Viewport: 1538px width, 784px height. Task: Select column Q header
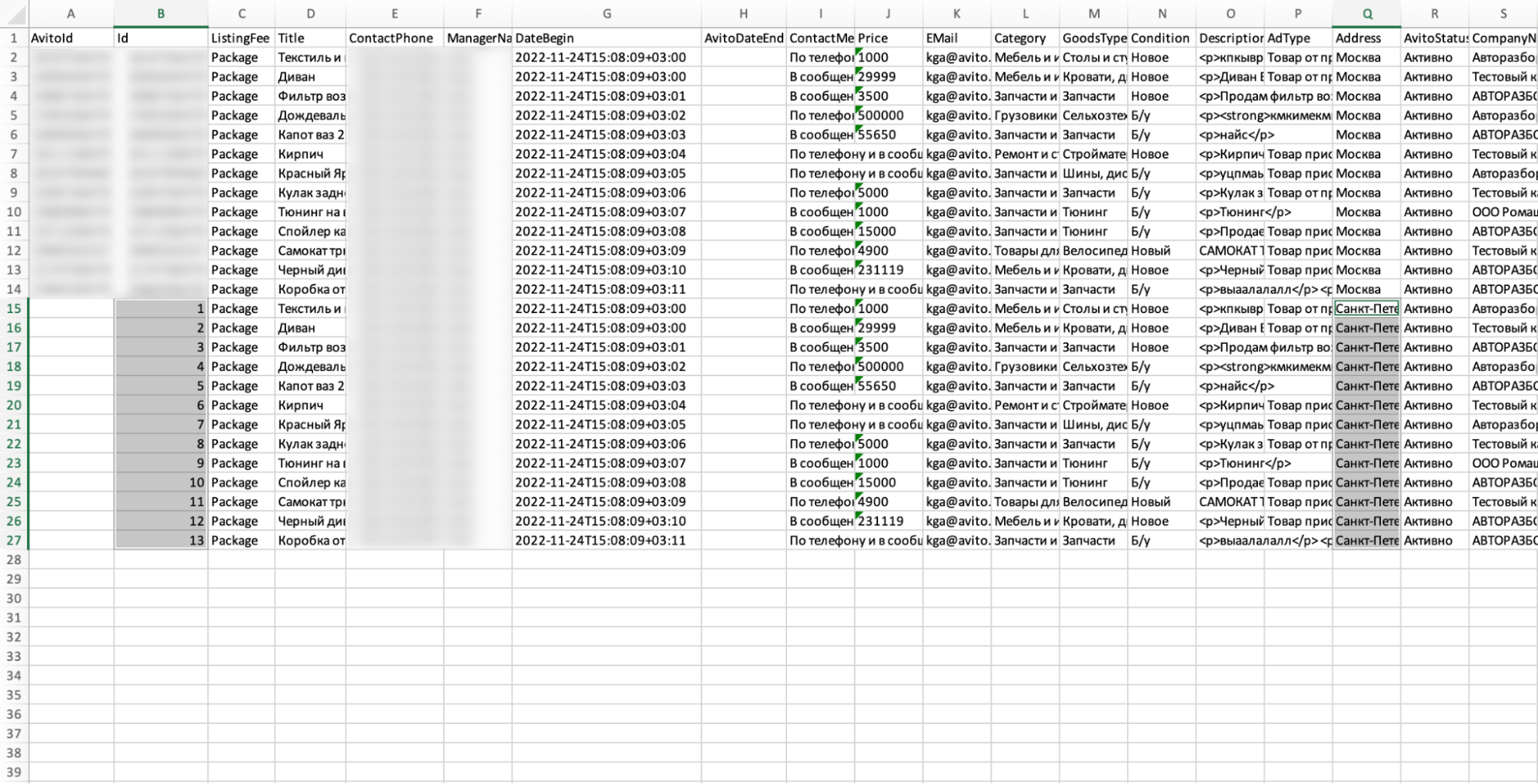[x=1366, y=14]
